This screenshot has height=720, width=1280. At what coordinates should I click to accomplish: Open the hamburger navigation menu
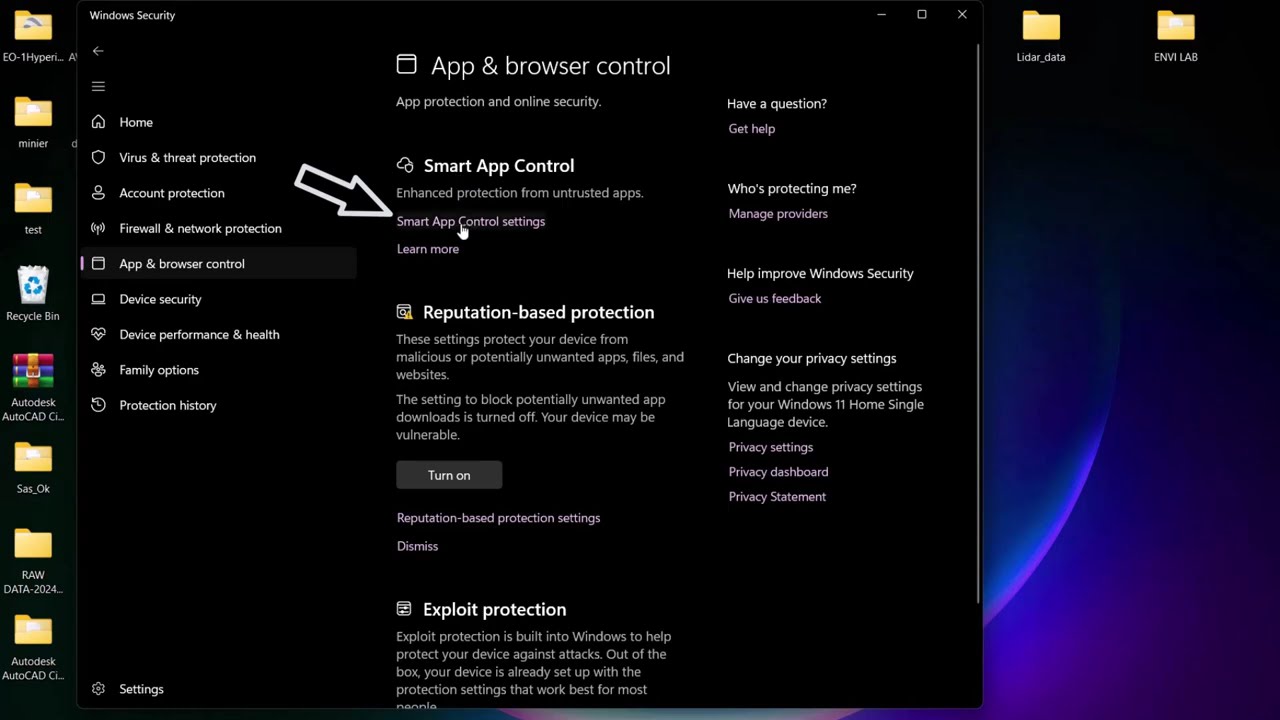(x=98, y=87)
